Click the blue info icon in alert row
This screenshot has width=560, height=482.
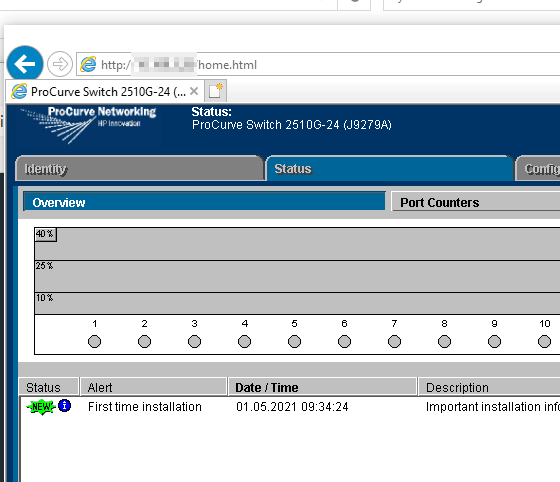(65, 406)
